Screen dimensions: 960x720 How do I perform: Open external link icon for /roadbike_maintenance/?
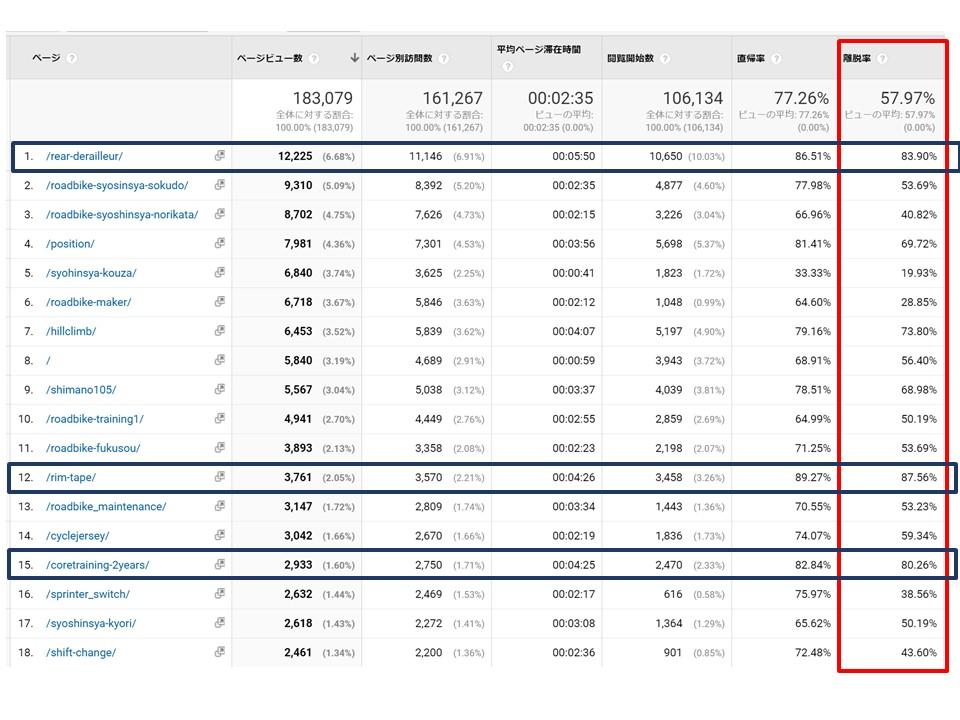219,506
